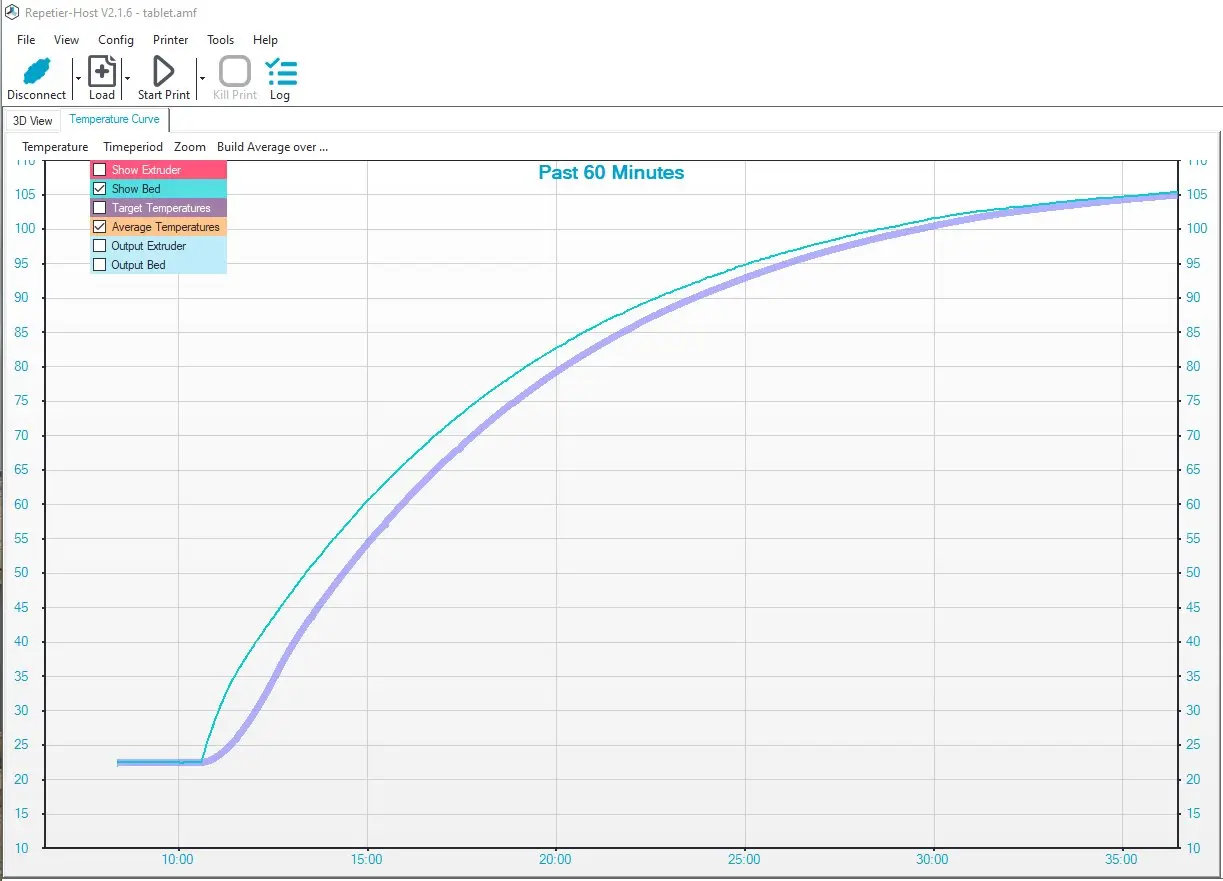Uncheck the Average Temperatures checkbox
Screen dimensions: 1223x881
(x=100, y=227)
